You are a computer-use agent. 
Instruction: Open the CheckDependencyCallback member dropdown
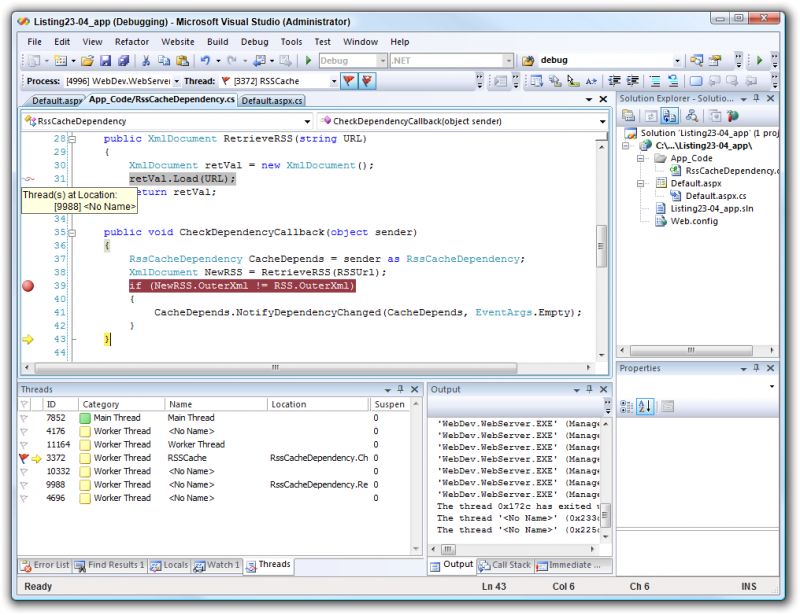[602, 121]
